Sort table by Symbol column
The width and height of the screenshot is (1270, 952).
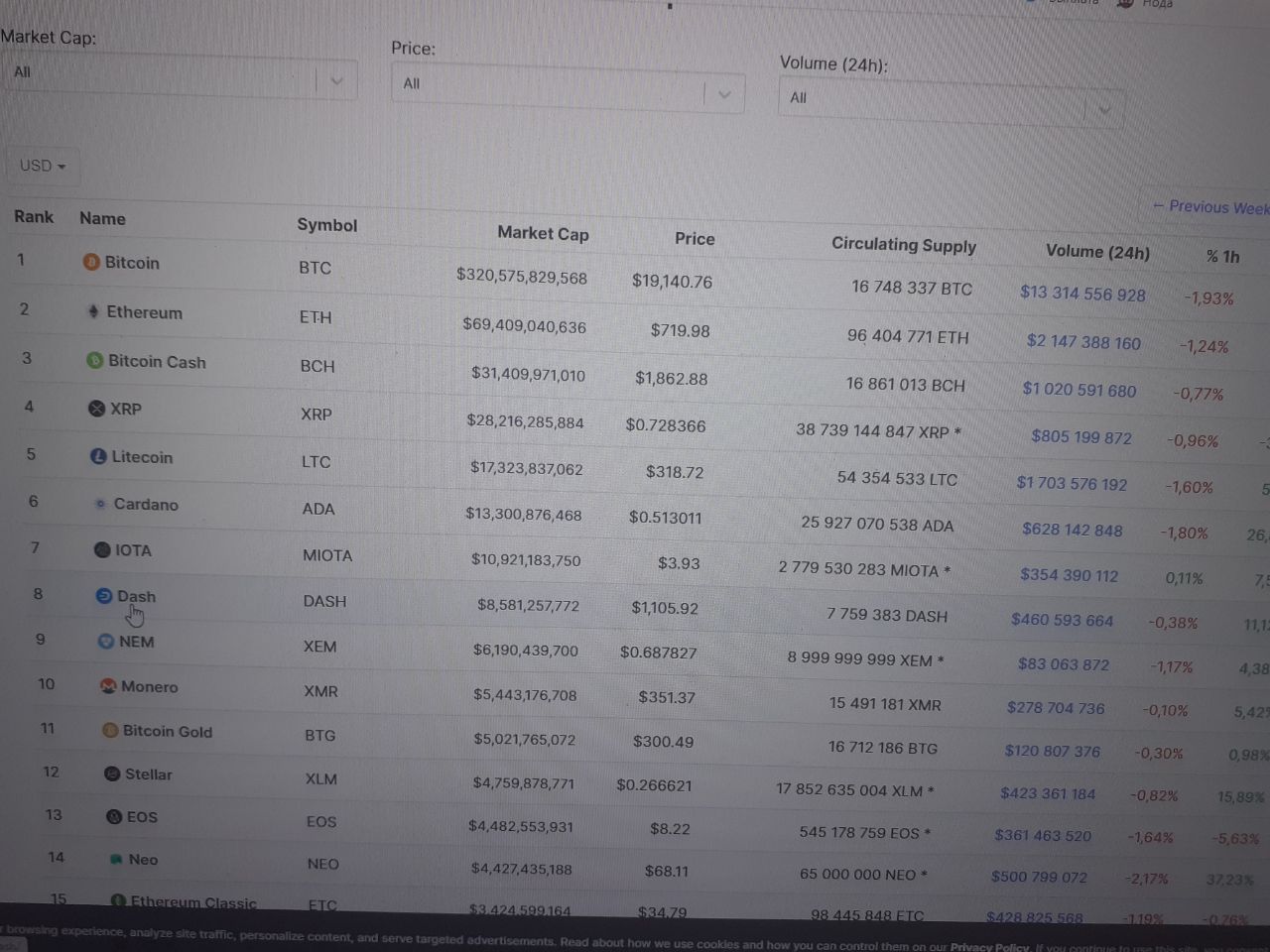[x=326, y=225]
